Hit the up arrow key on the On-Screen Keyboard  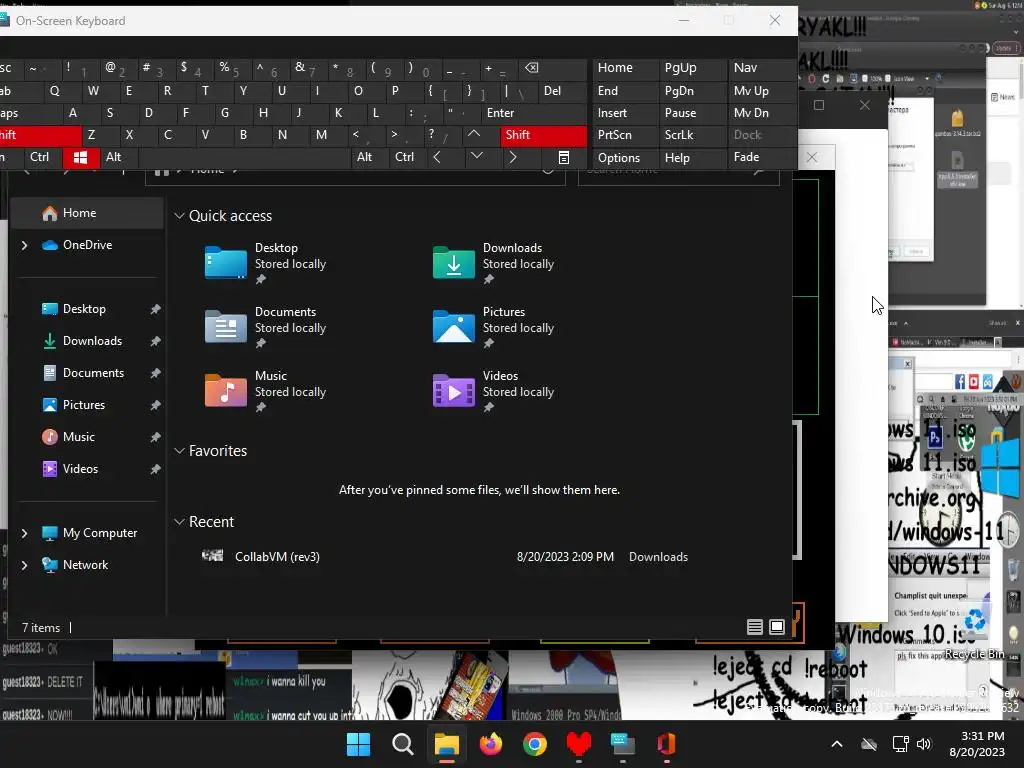(474, 135)
